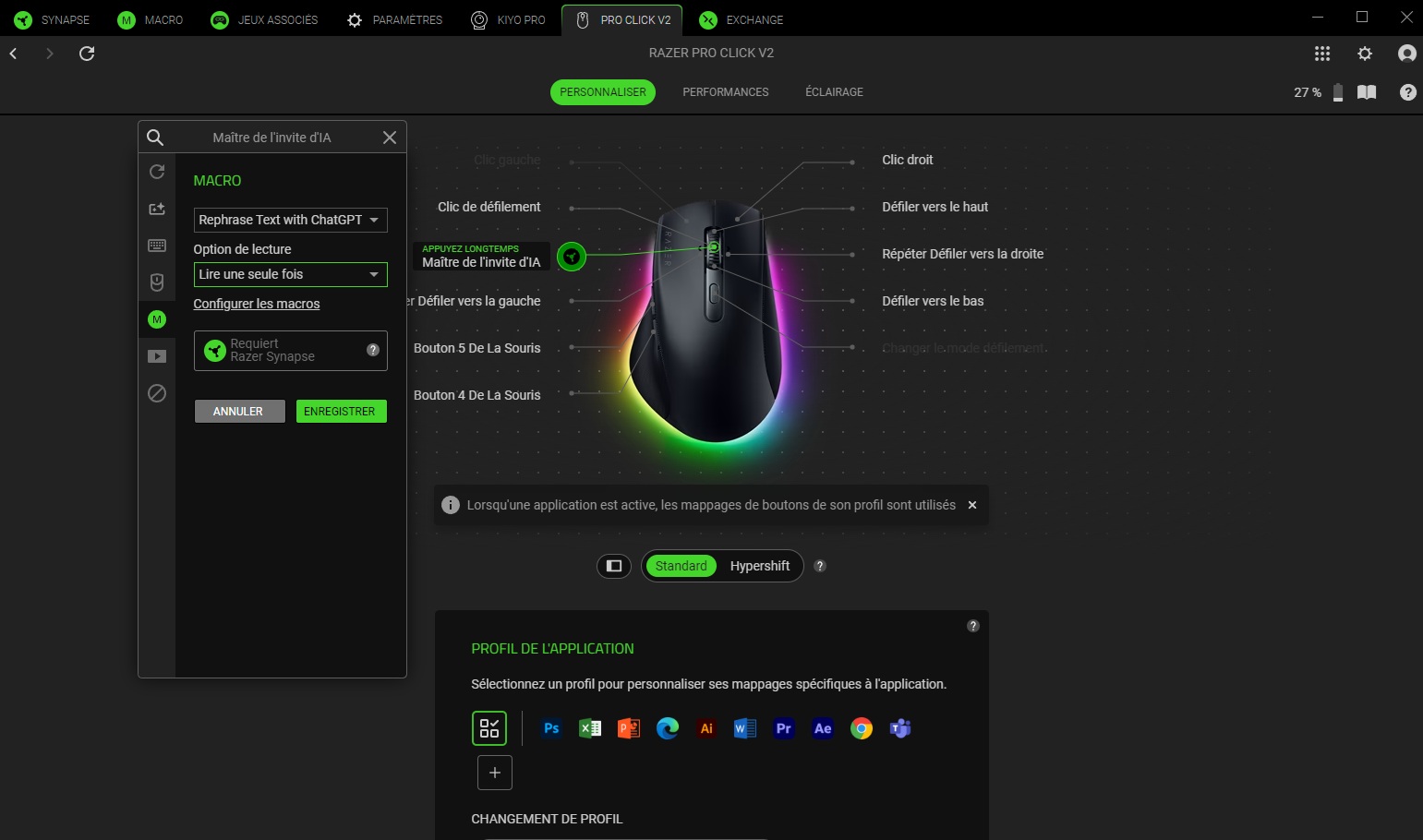Open the search icon in the assignment panel
The width and height of the screenshot is (1423, 840).
[x=155, y=138]
